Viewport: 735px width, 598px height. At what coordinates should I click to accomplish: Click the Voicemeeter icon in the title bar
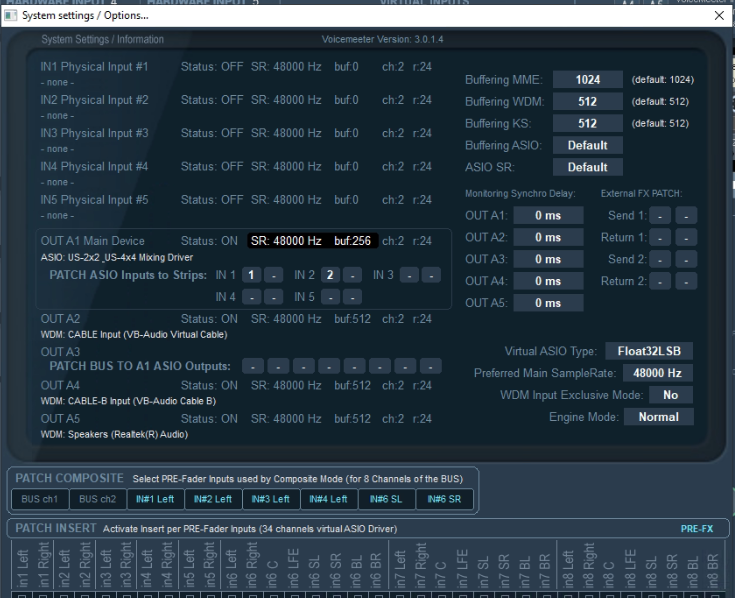tap(10, 15)
